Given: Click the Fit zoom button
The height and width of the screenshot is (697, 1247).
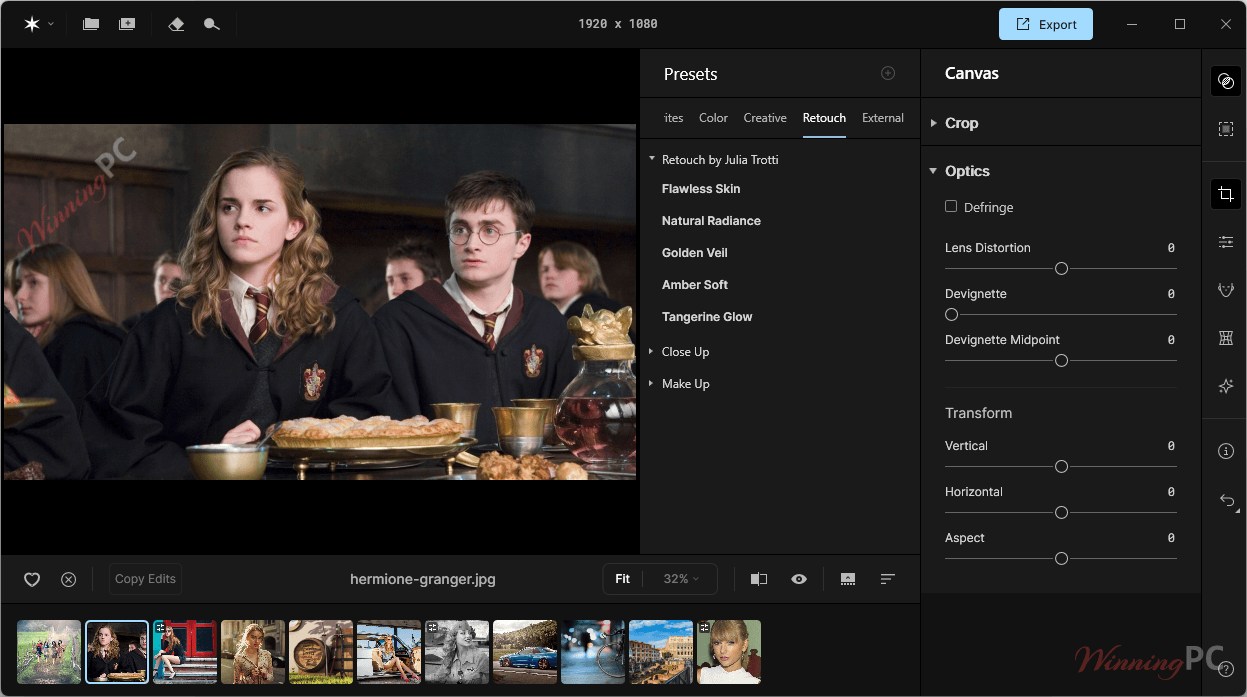Looking at the screenshot, I should [622, 579].
